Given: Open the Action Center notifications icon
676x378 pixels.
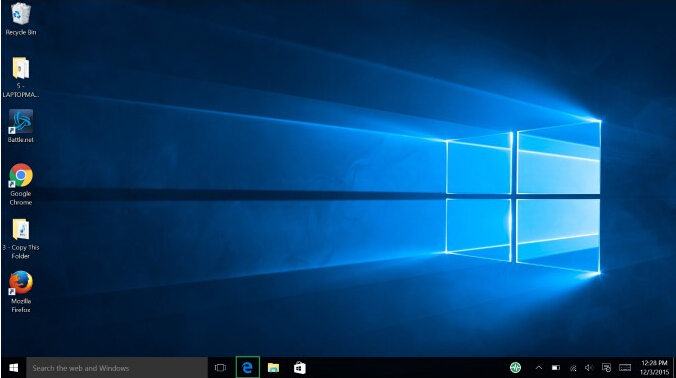Looking at the screenshot, I should tap(606, 368).
